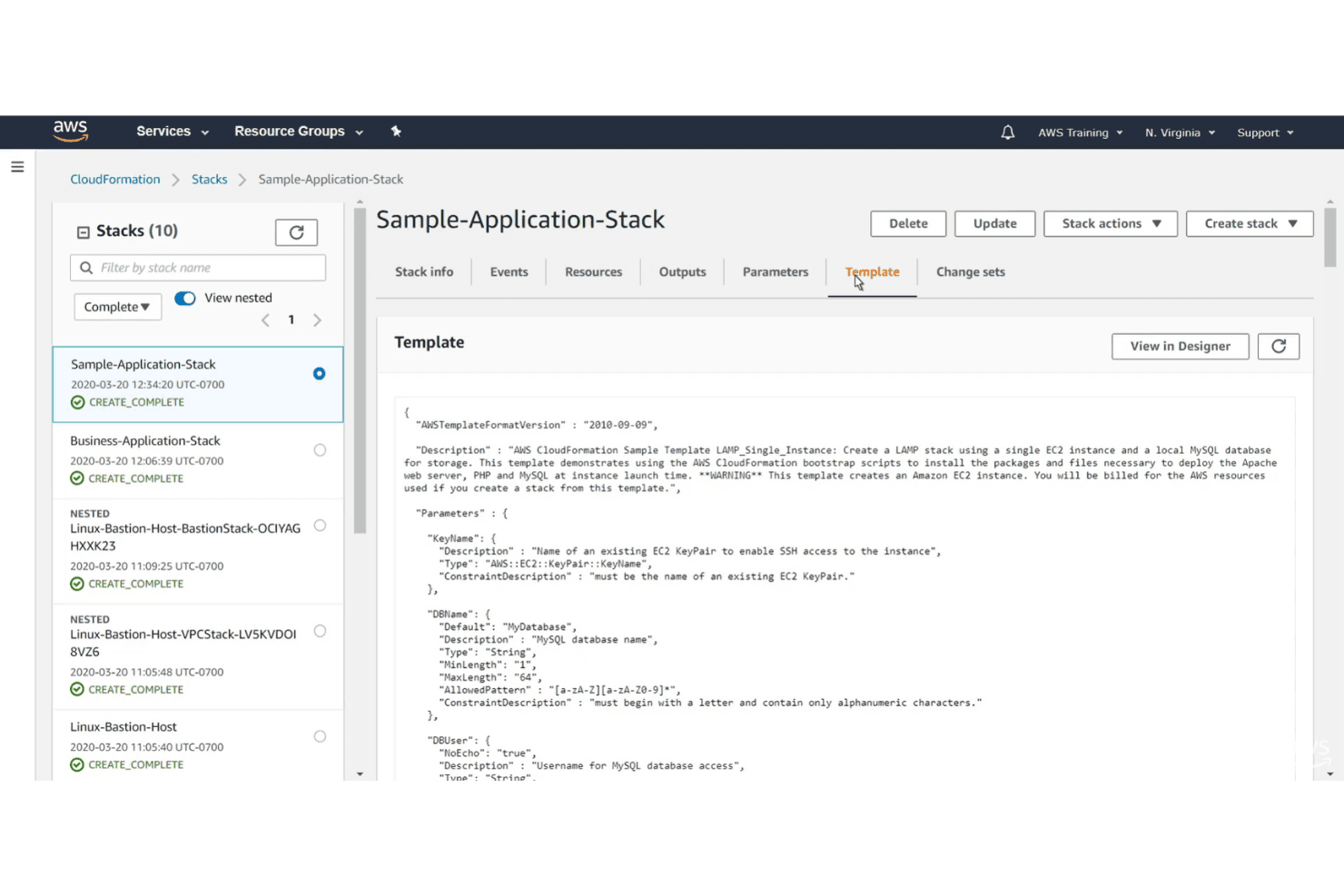This screenshot has width=1344, height=896.
Task: Collapse the Stacks panel header icon
Action: tap(83, 232)
